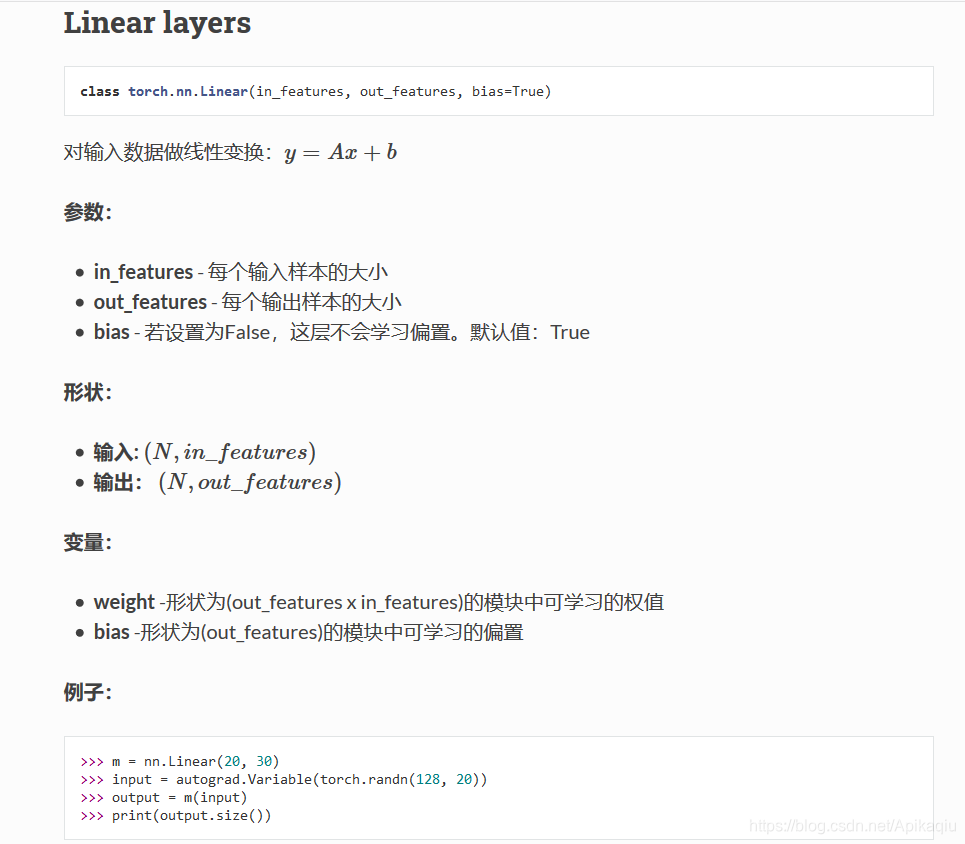Select the weight variable description bullet
This screenshot has width=965, height=844.
[x=378, y=601]
